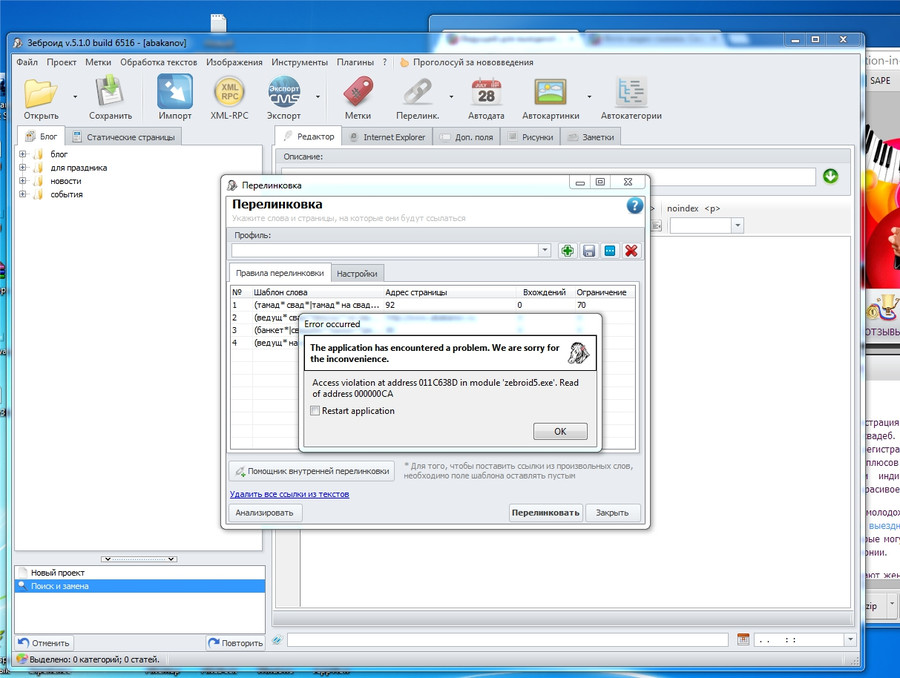Open the Профиль dropdown list
Viewport: 900px width, 678px height.
click(544, 250)
